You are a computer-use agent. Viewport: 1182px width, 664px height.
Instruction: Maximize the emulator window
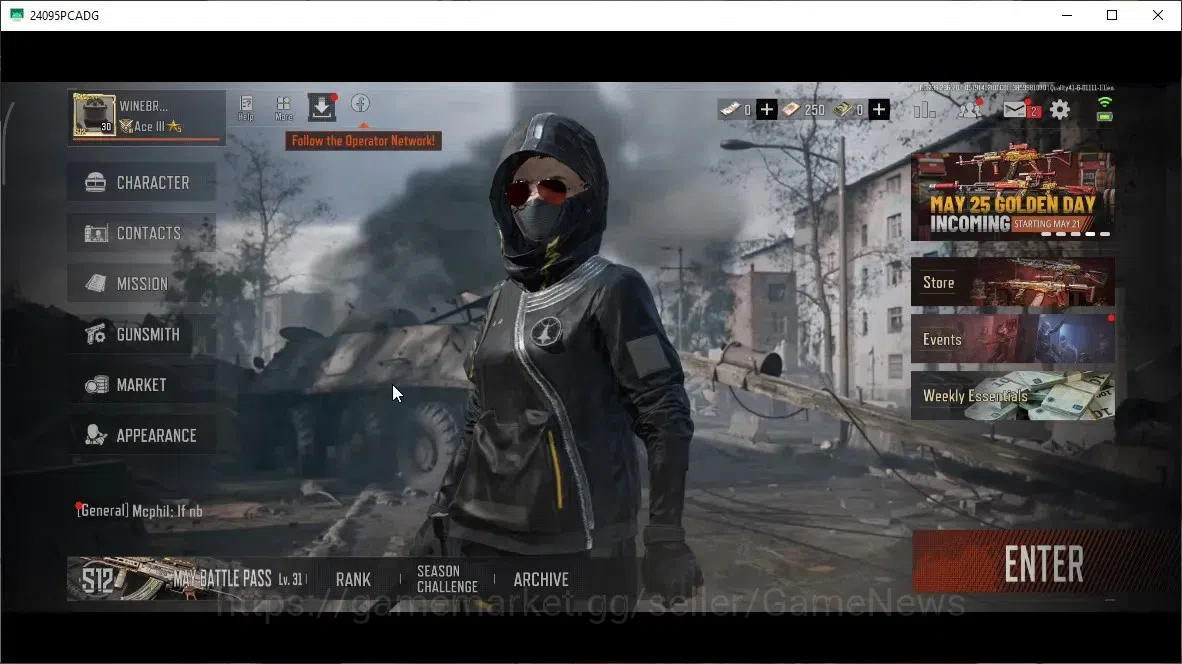pyautogui.click(x=1112, y=15)
